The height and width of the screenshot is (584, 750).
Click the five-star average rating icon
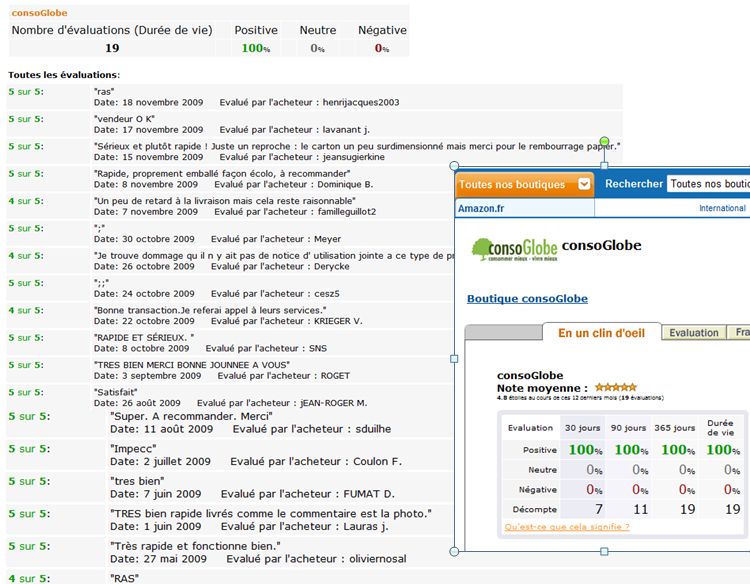click(x=616, y=387)
